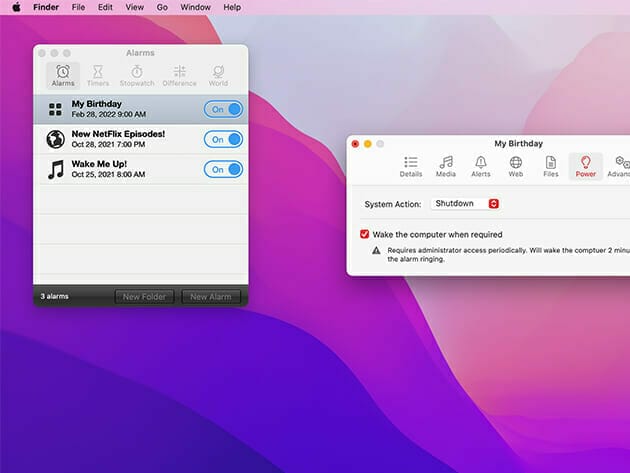Turn off the My Birthday alarm switch

coord(223,109)
